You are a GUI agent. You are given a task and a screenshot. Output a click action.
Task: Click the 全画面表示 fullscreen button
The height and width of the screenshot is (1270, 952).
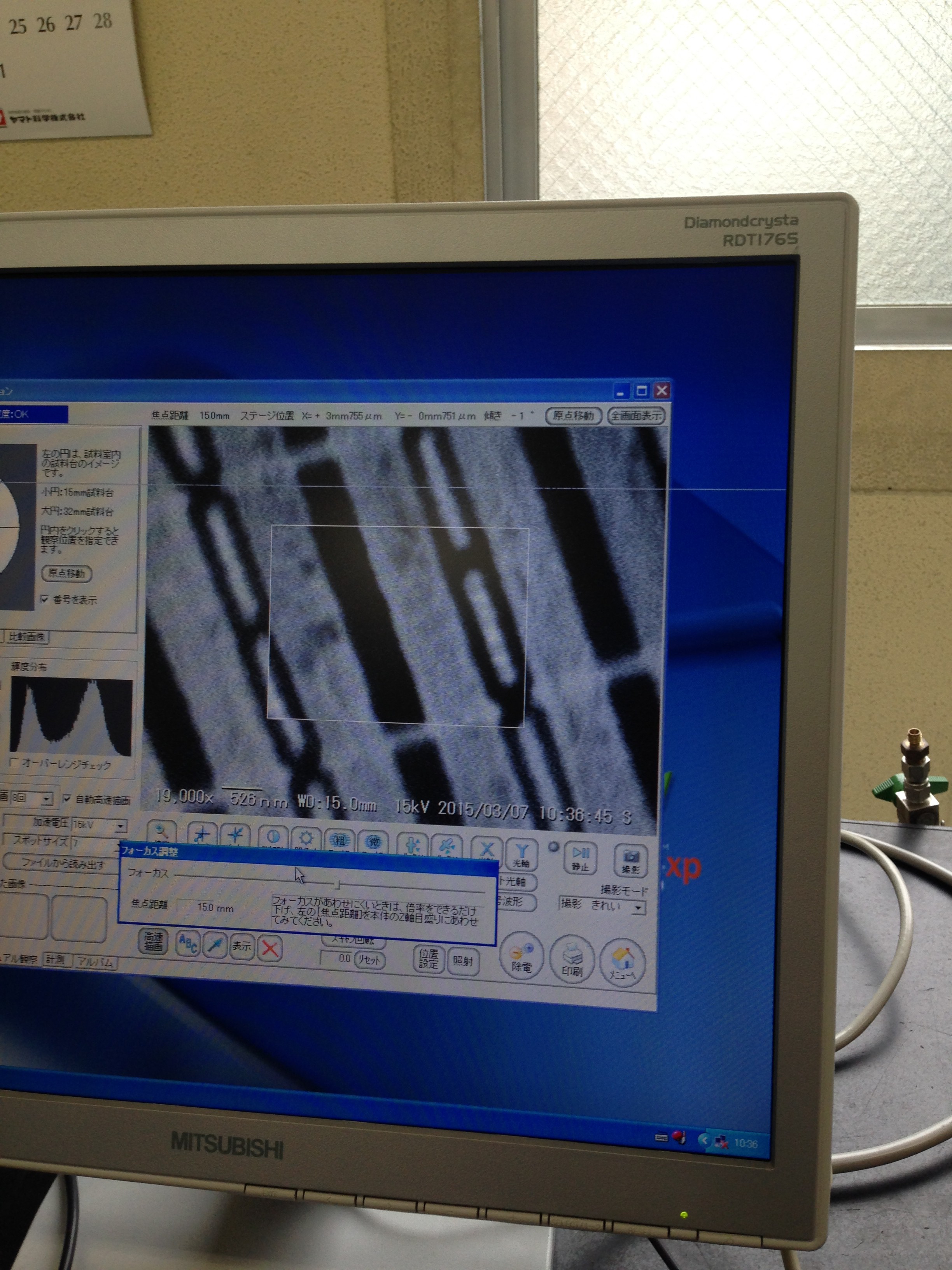tap(636, 416)
